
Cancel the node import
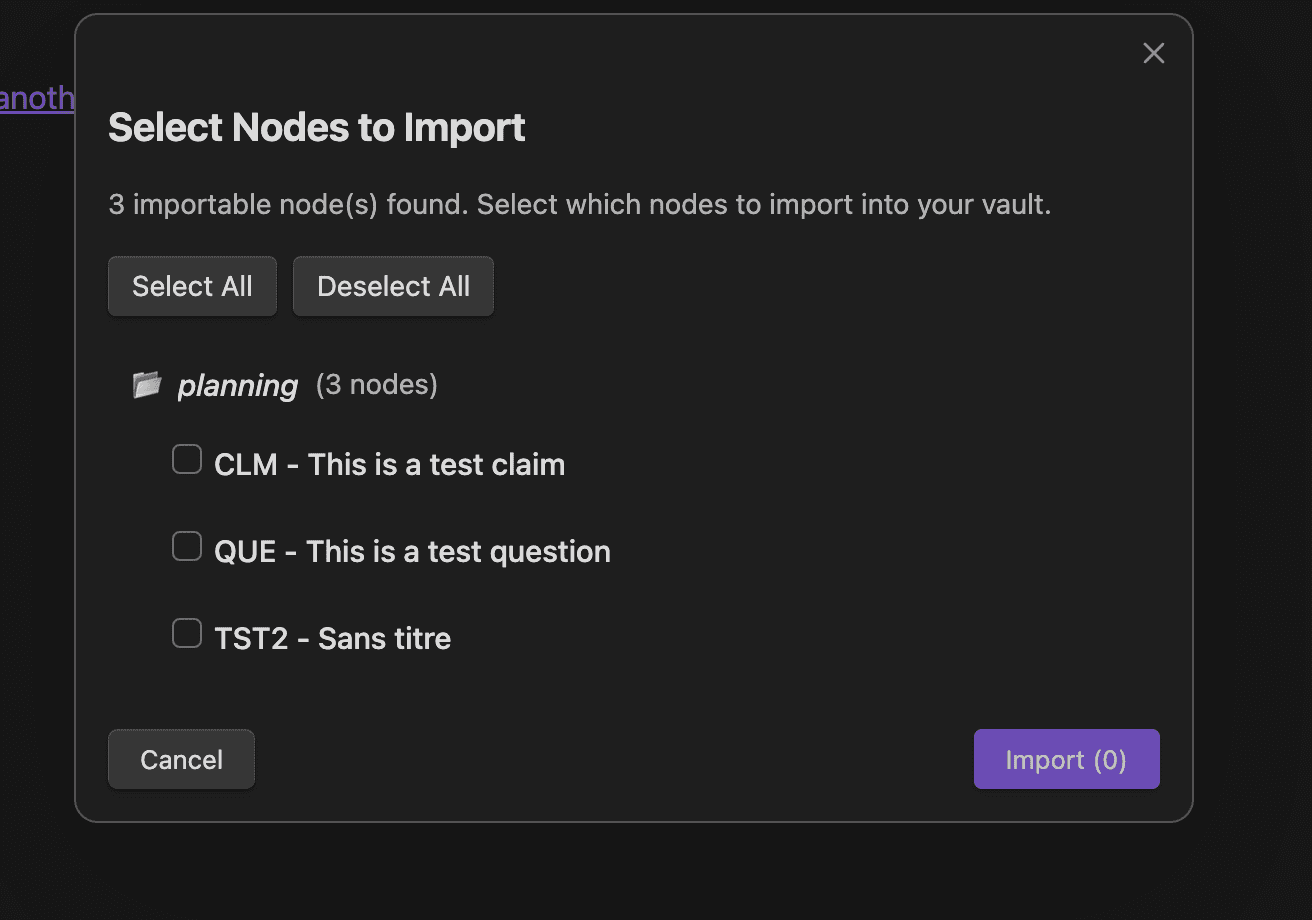point(181,759)
